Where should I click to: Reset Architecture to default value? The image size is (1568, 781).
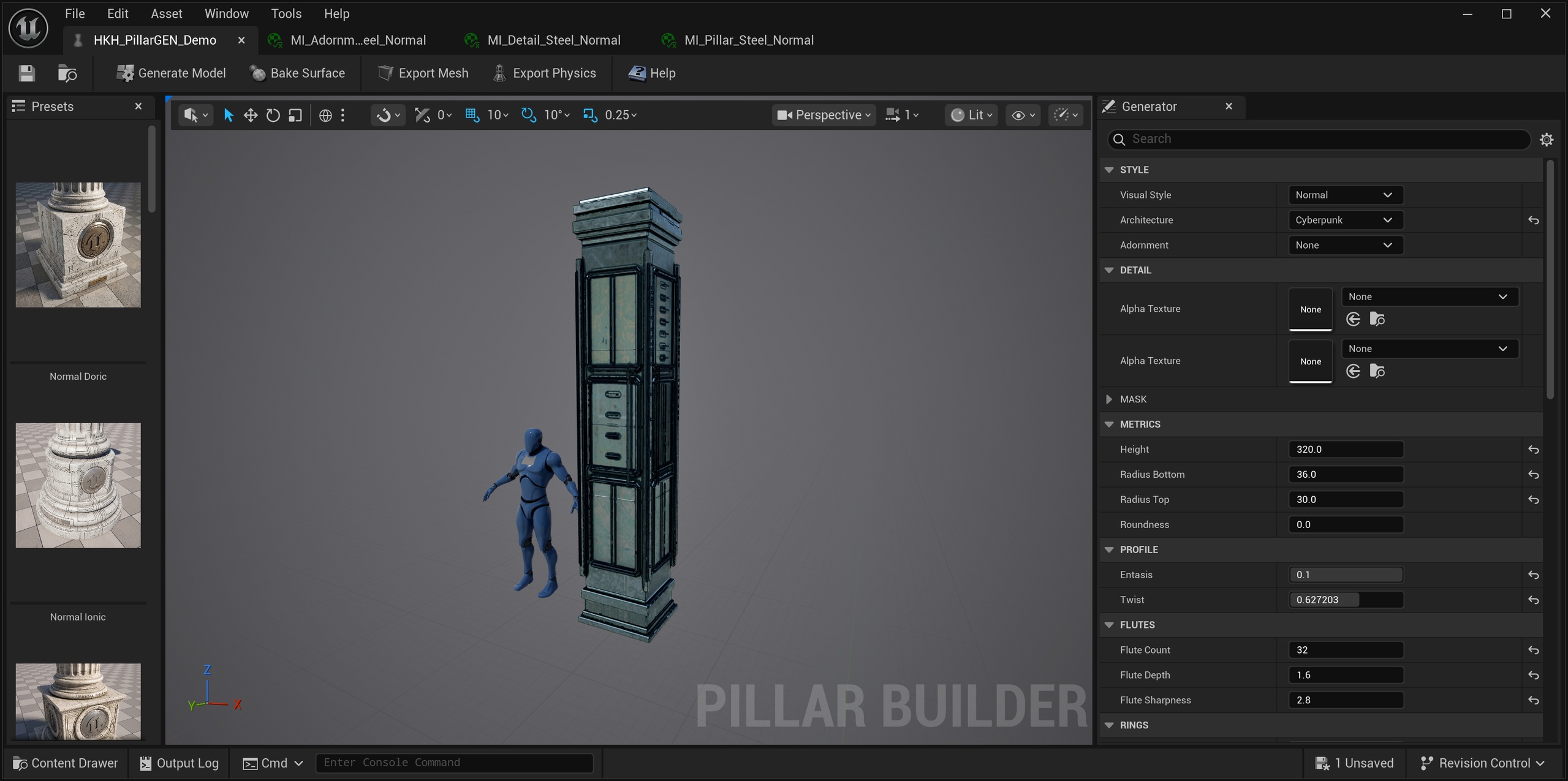click(x=1533, y=220)
